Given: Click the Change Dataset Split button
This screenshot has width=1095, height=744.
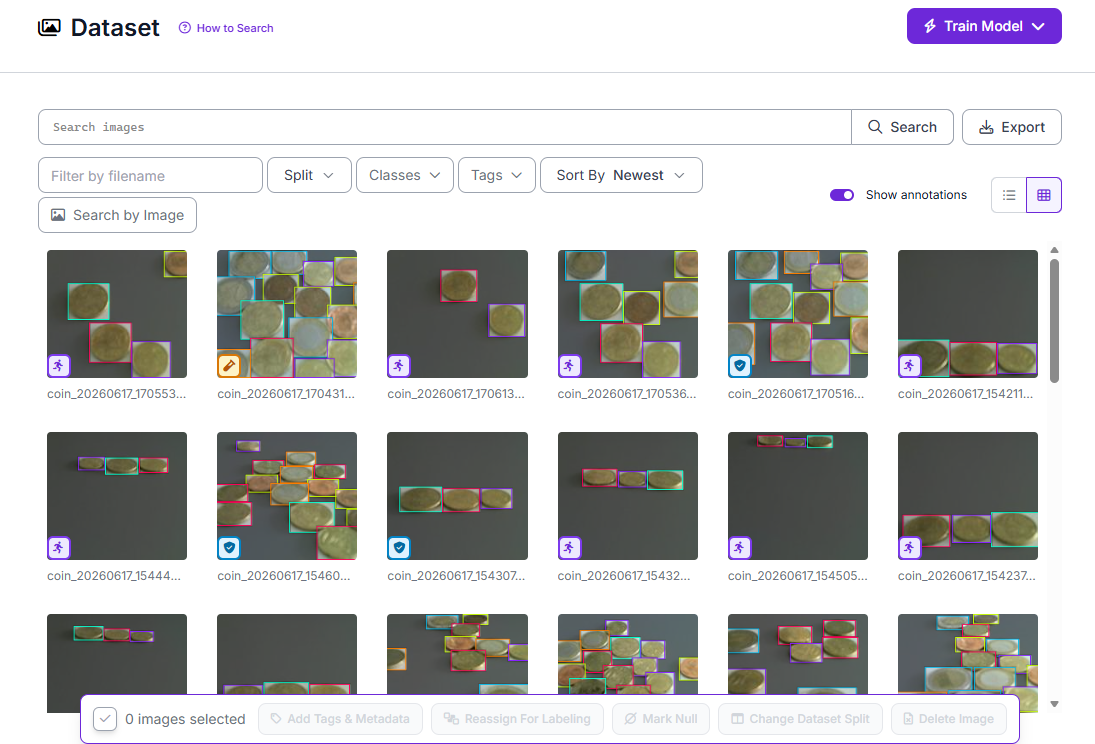Looking at the screenshot, I should pyautogui.click(x=800, y=719).
